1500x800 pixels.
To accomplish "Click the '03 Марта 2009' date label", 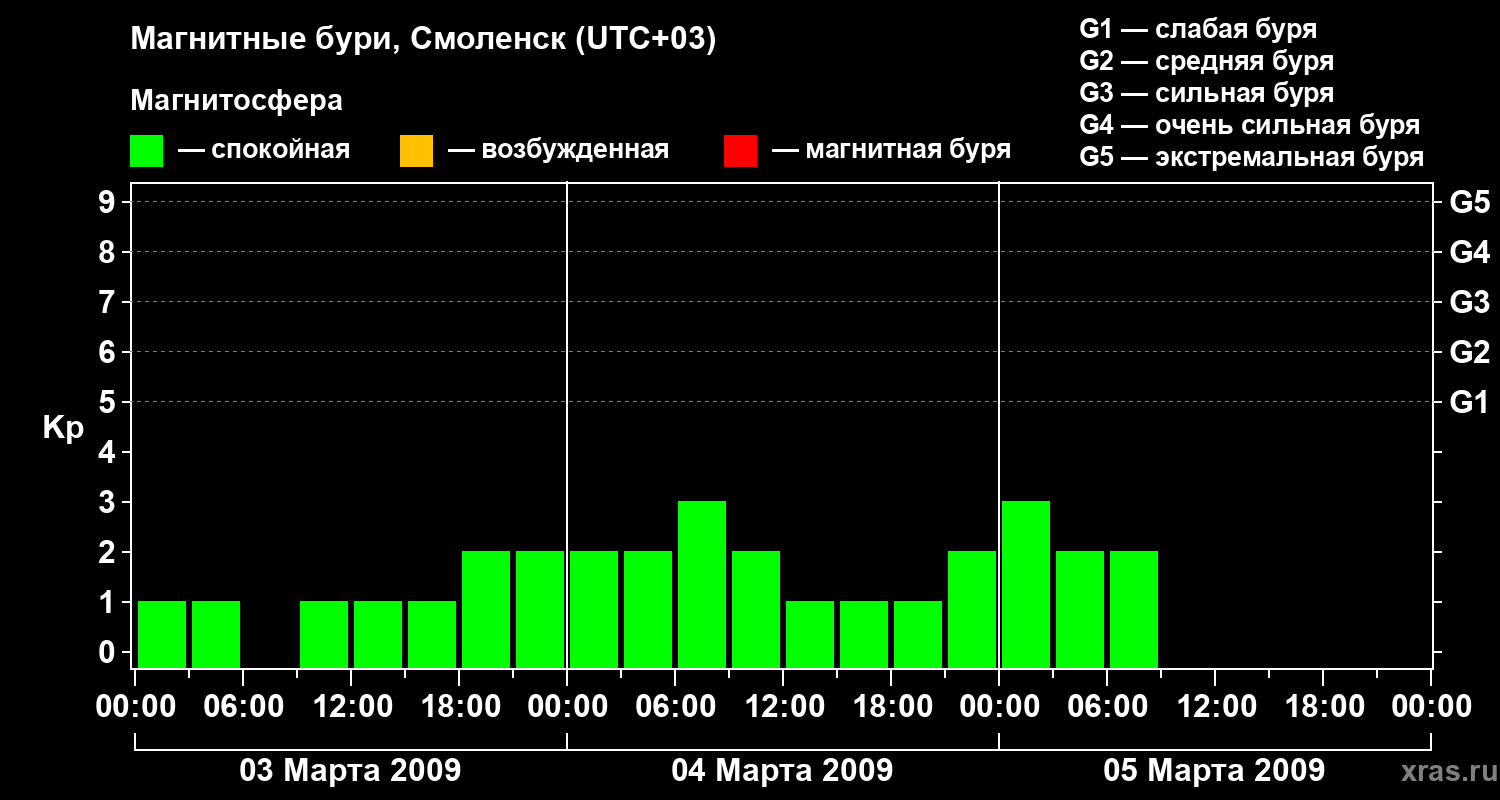I will (x=350, y=770).
